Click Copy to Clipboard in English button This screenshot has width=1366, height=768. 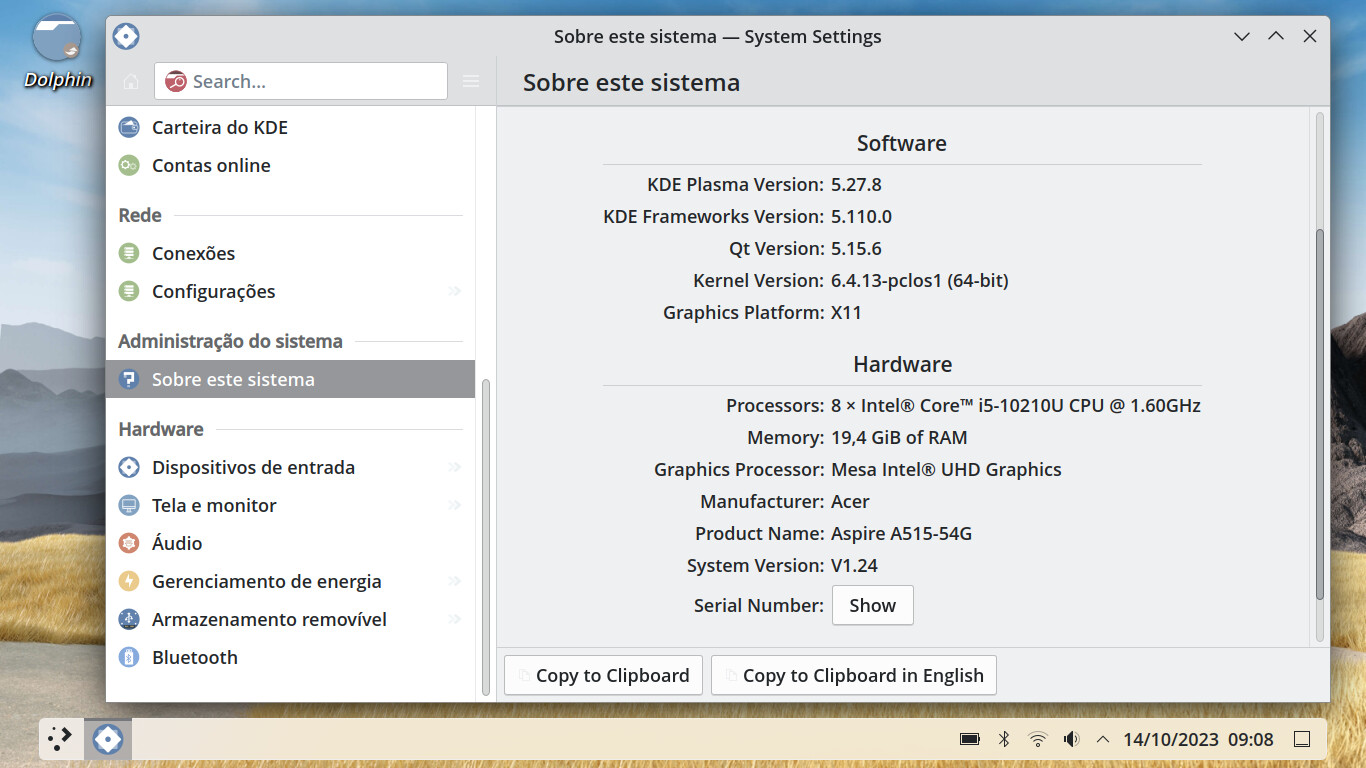[x=853, y=676]
